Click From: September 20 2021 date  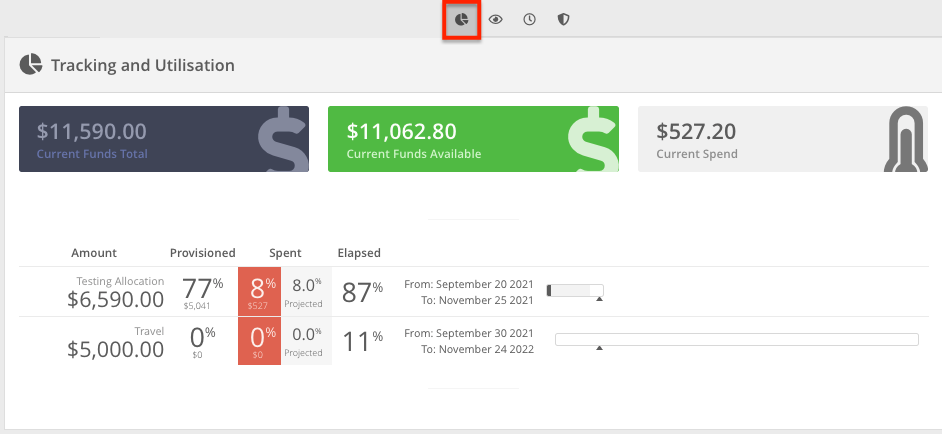coord(469,284)
